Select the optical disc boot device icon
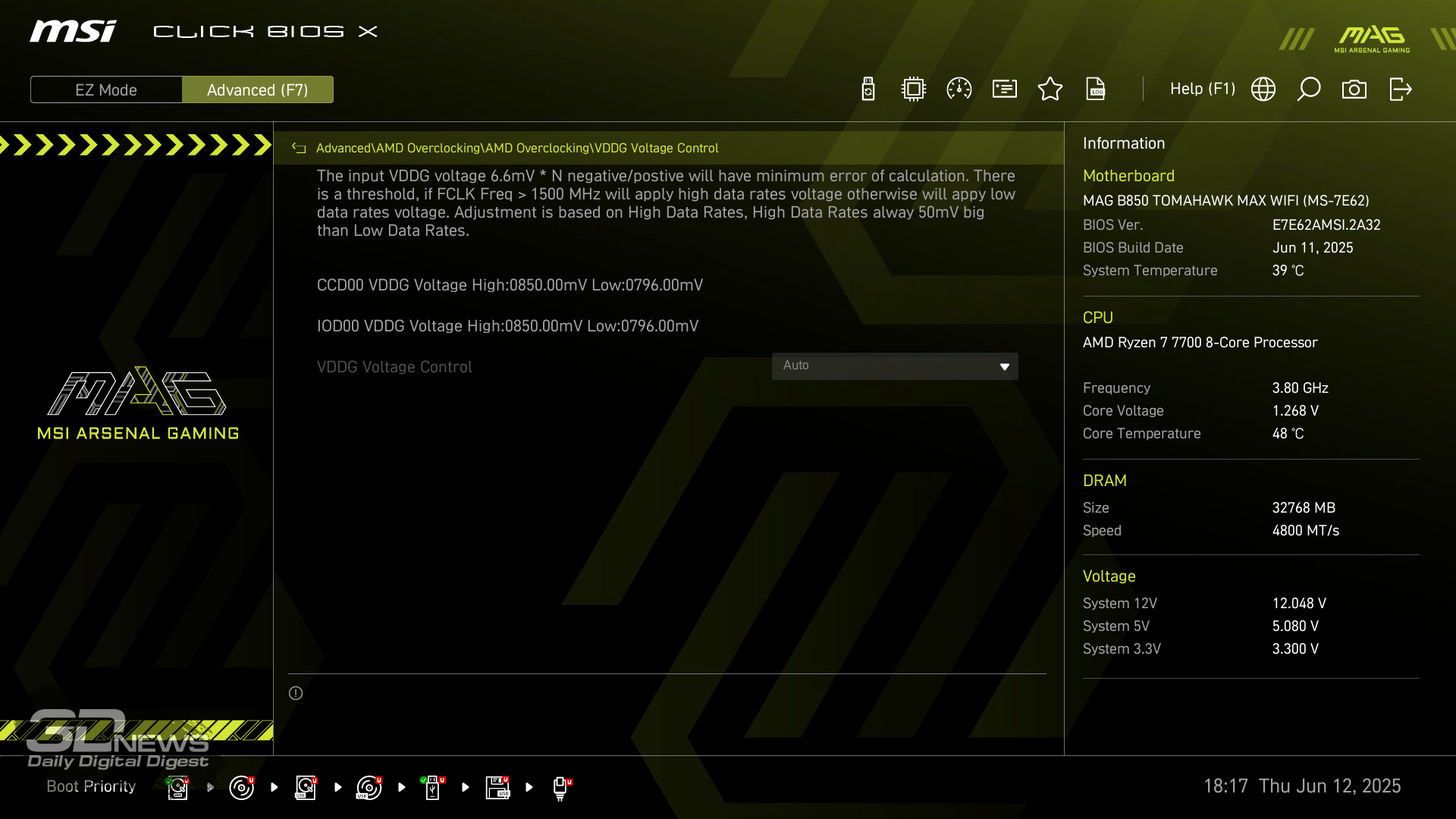Image resolution: width=1456 pixels, height=819 pixels. click(x=241, y=787)
